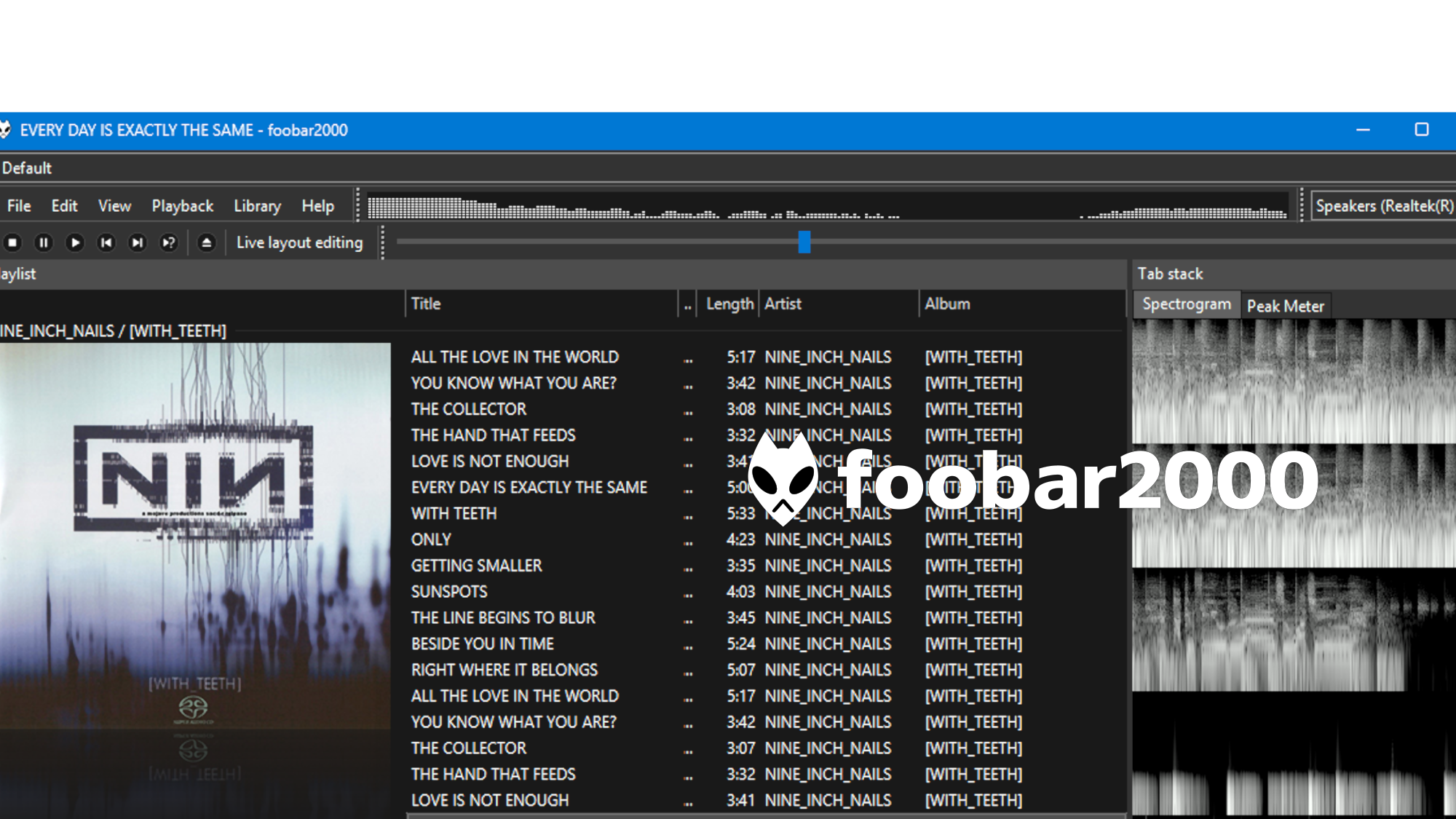
Task: Select first YOU KNOW WHAT YOU ARE? track
Action: [765, 383]
